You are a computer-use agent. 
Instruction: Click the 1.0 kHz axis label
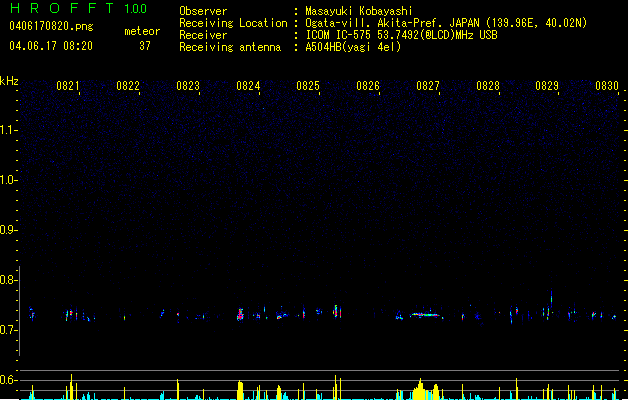[x=8, y=180]
